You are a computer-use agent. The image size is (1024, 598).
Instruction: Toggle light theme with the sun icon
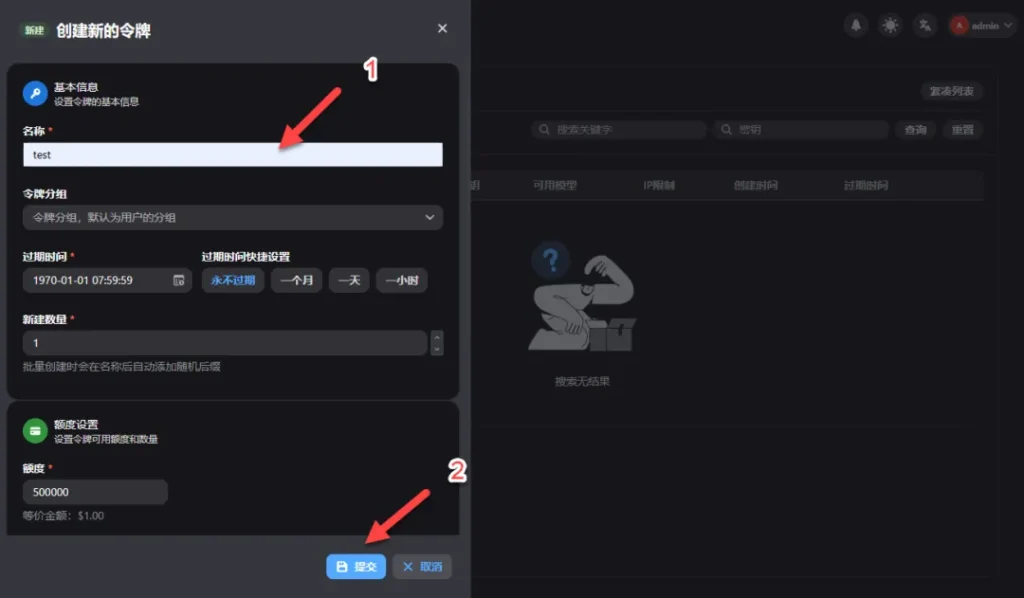(890, 25)
